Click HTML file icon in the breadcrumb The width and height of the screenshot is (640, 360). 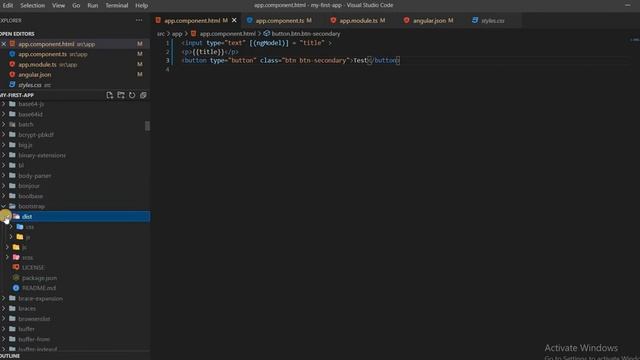point(193,33)
